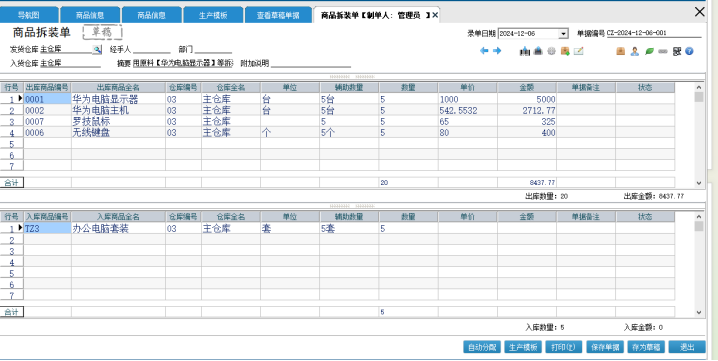Click the green leaf icon
Viewport: 718px width, 361px height.
pos(649,51)
